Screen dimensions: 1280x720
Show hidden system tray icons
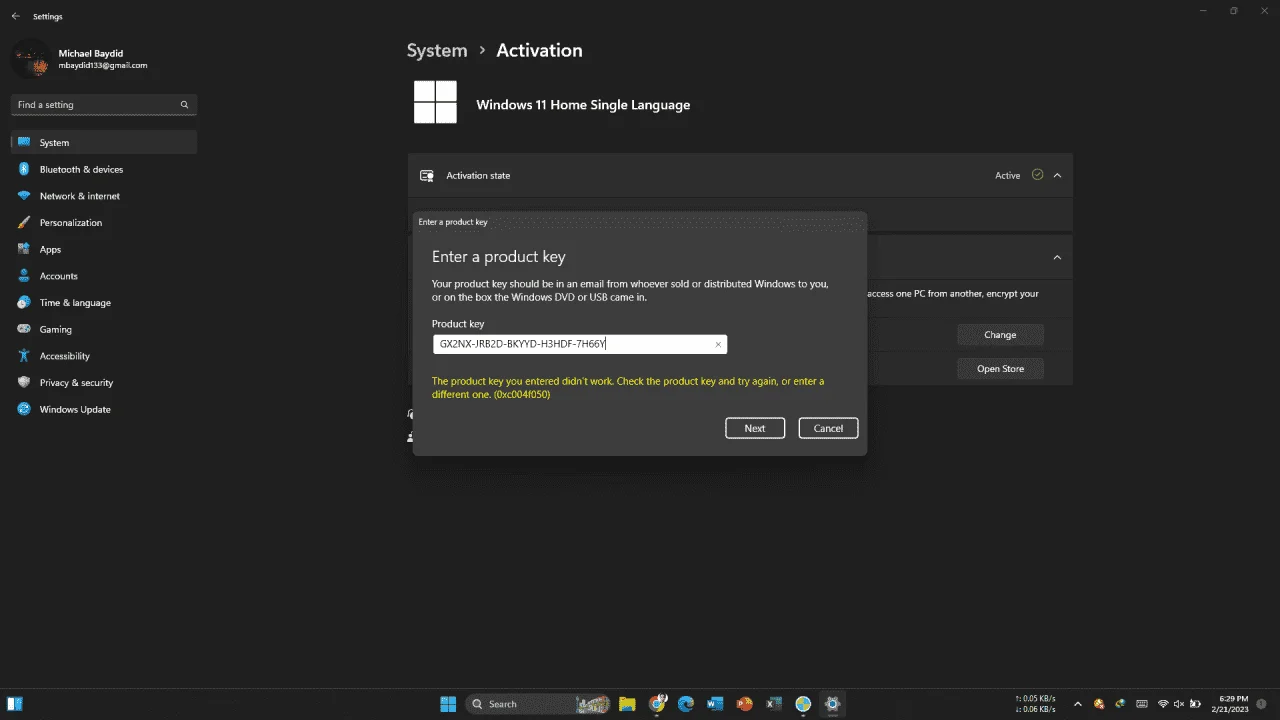click(x=1077, y=704)
